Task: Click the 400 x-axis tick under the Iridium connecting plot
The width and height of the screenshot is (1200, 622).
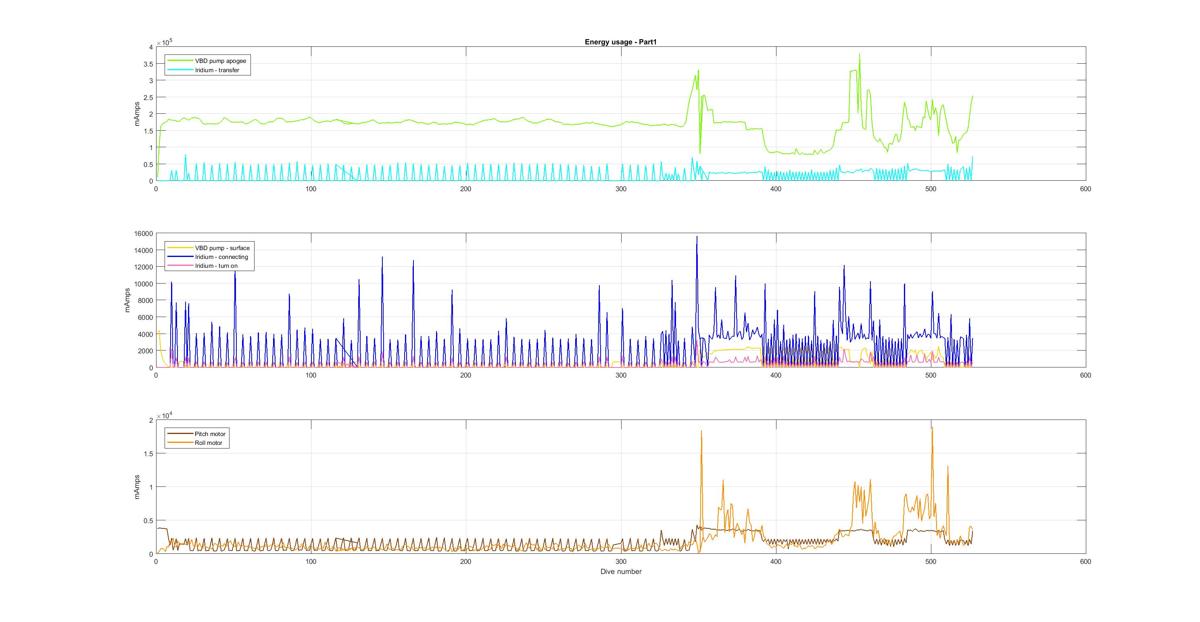Action: 775,376
